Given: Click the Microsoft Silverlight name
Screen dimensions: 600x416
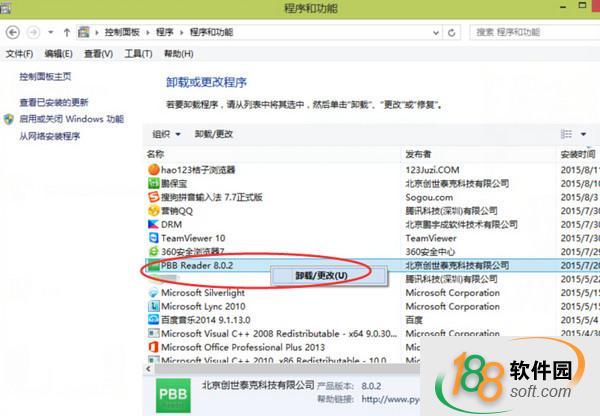Looking at the screenshot, I should coord(203,293).
